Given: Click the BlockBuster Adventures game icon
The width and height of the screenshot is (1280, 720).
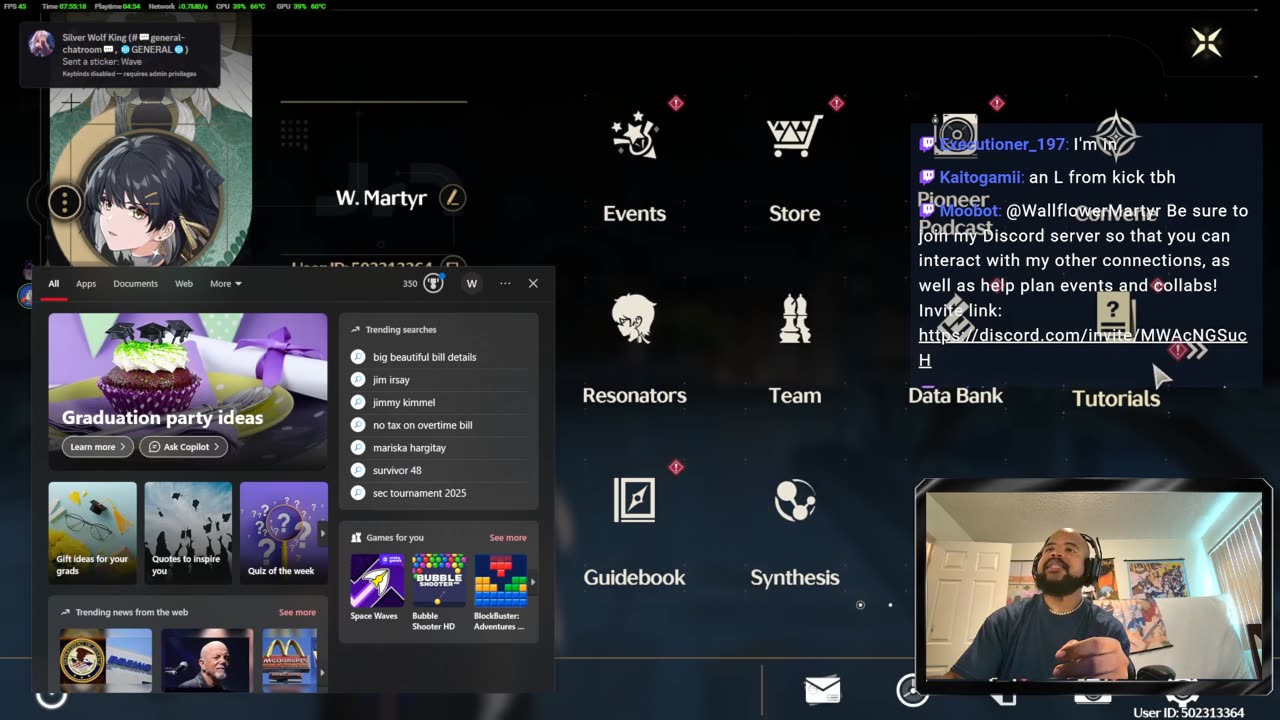Looking at the screenshot, I should pos(501,580).
